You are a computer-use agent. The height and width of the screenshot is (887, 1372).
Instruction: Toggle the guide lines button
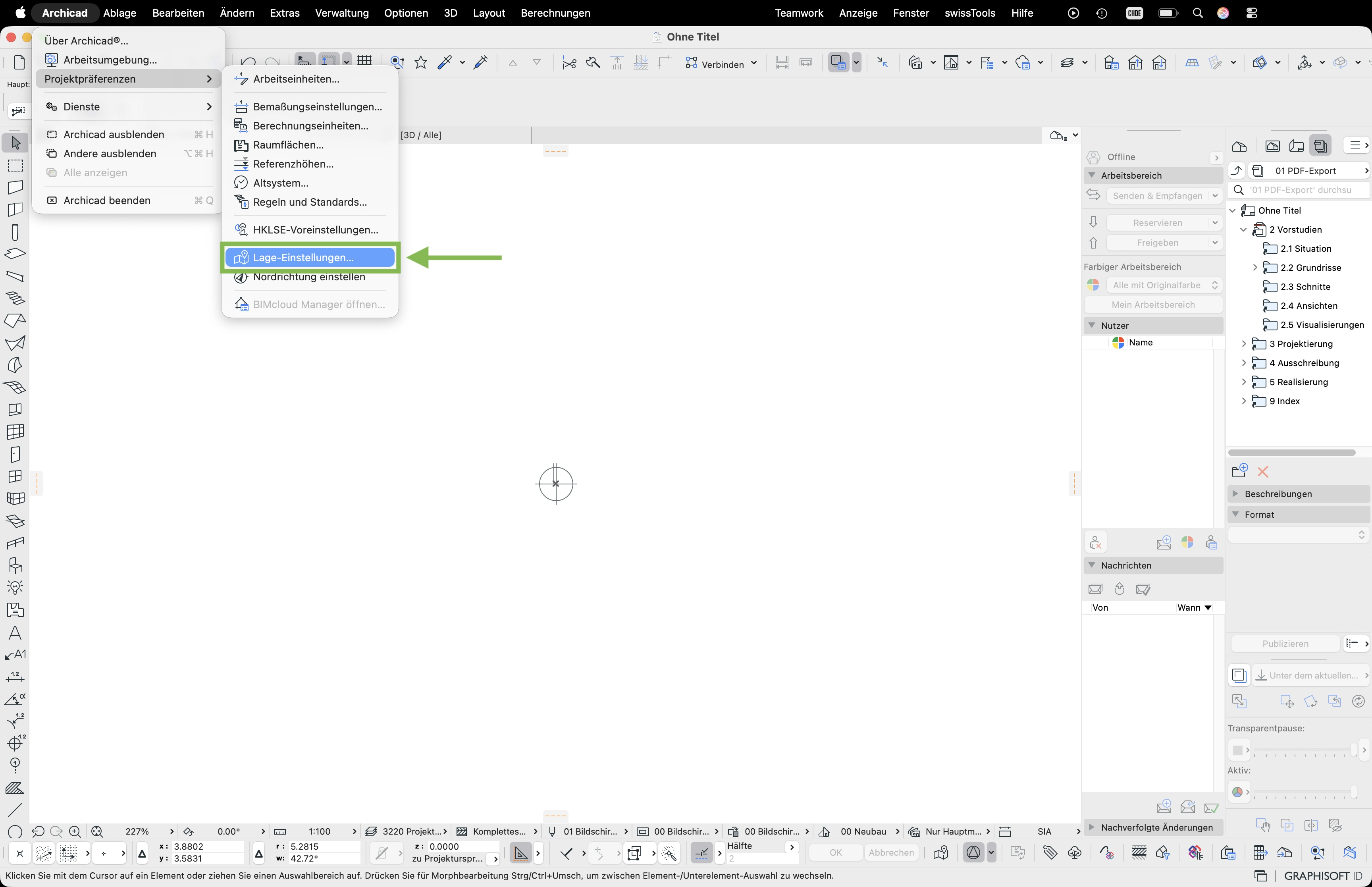click(520, 853)
